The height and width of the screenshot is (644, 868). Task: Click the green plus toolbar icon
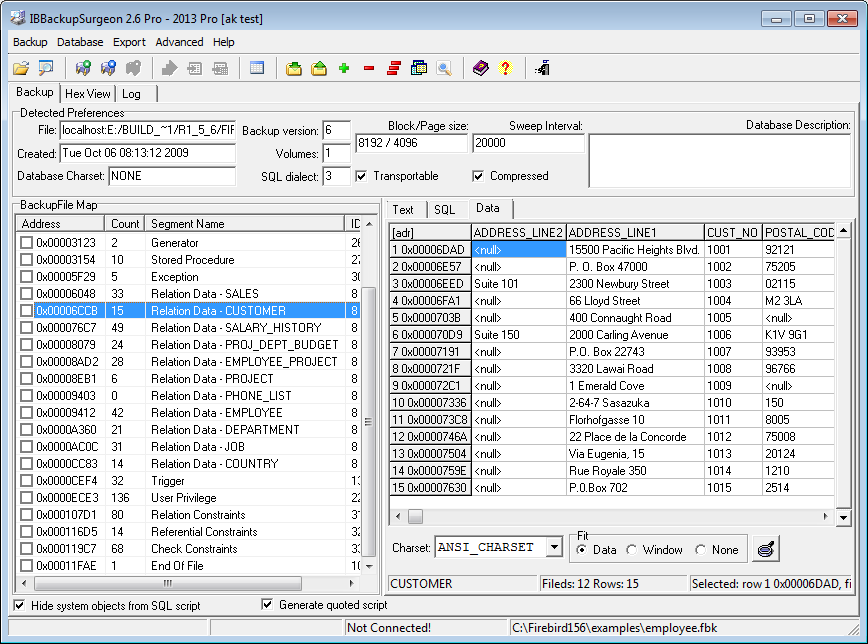(344, 69)
